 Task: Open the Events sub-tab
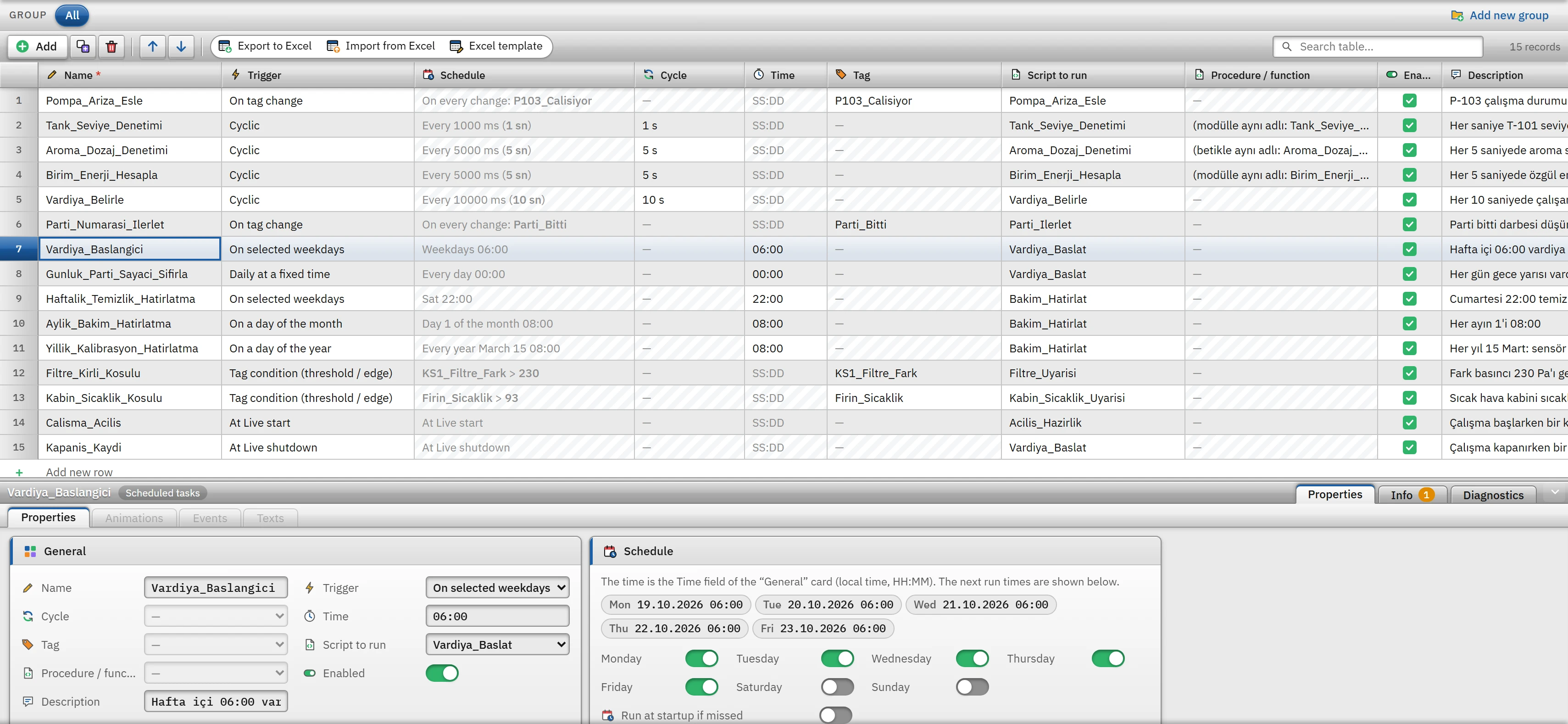tap(210, 518)
